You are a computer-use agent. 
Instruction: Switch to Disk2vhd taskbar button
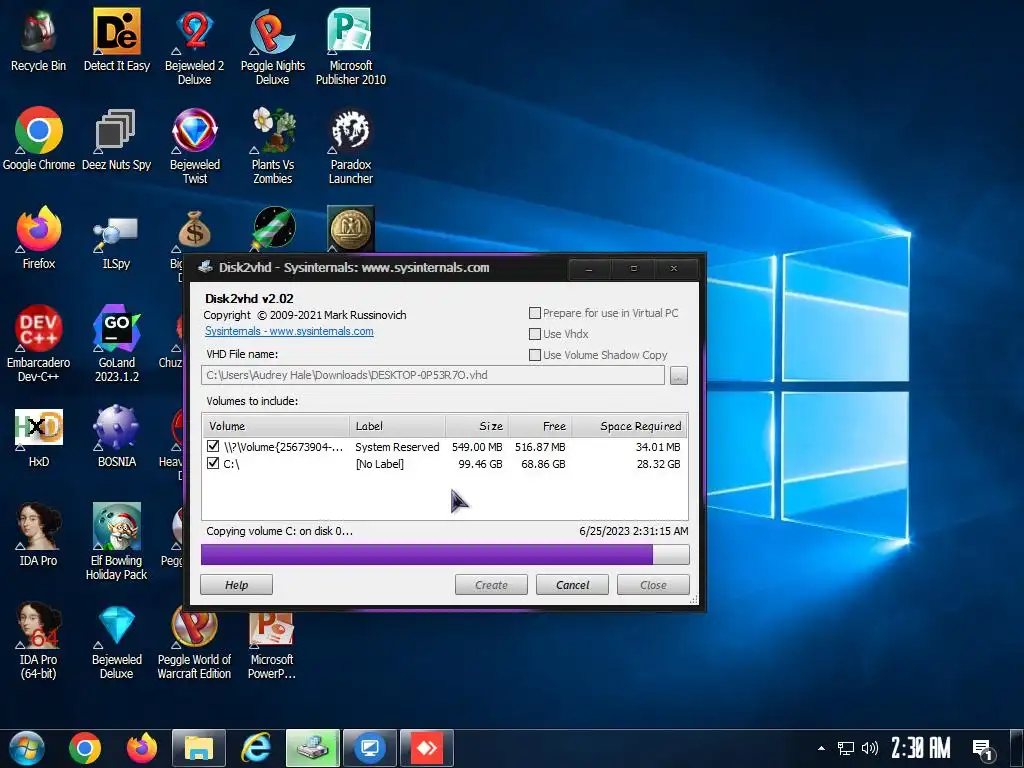pos(313,748)
